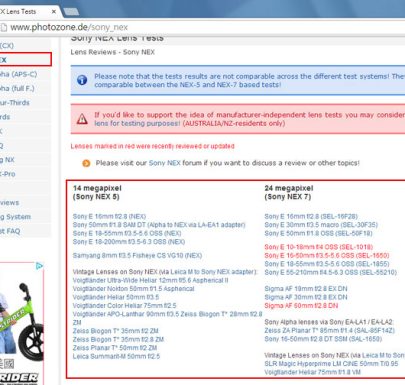Viewport: 405px width, 385px height.
Task: Open Sony E 30mm macro (SEL-30F35) review
Action: click(321, 225)
